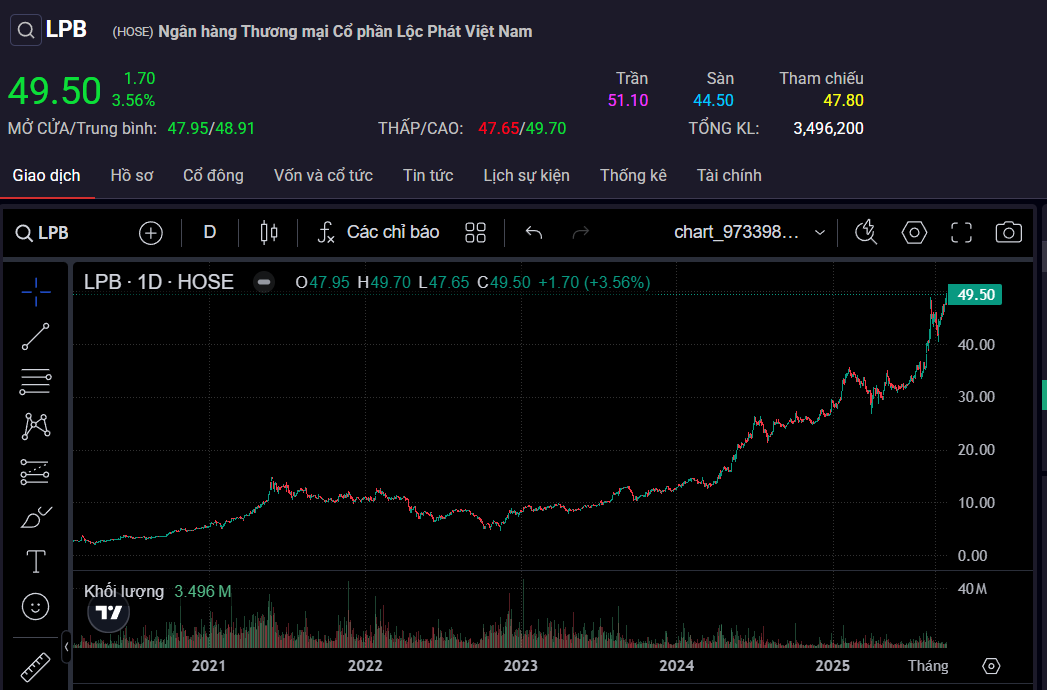The width and height of the screenshot is (1047, 690).
Task: Select the trend line drawing tool
Action: tap(35, 337)
